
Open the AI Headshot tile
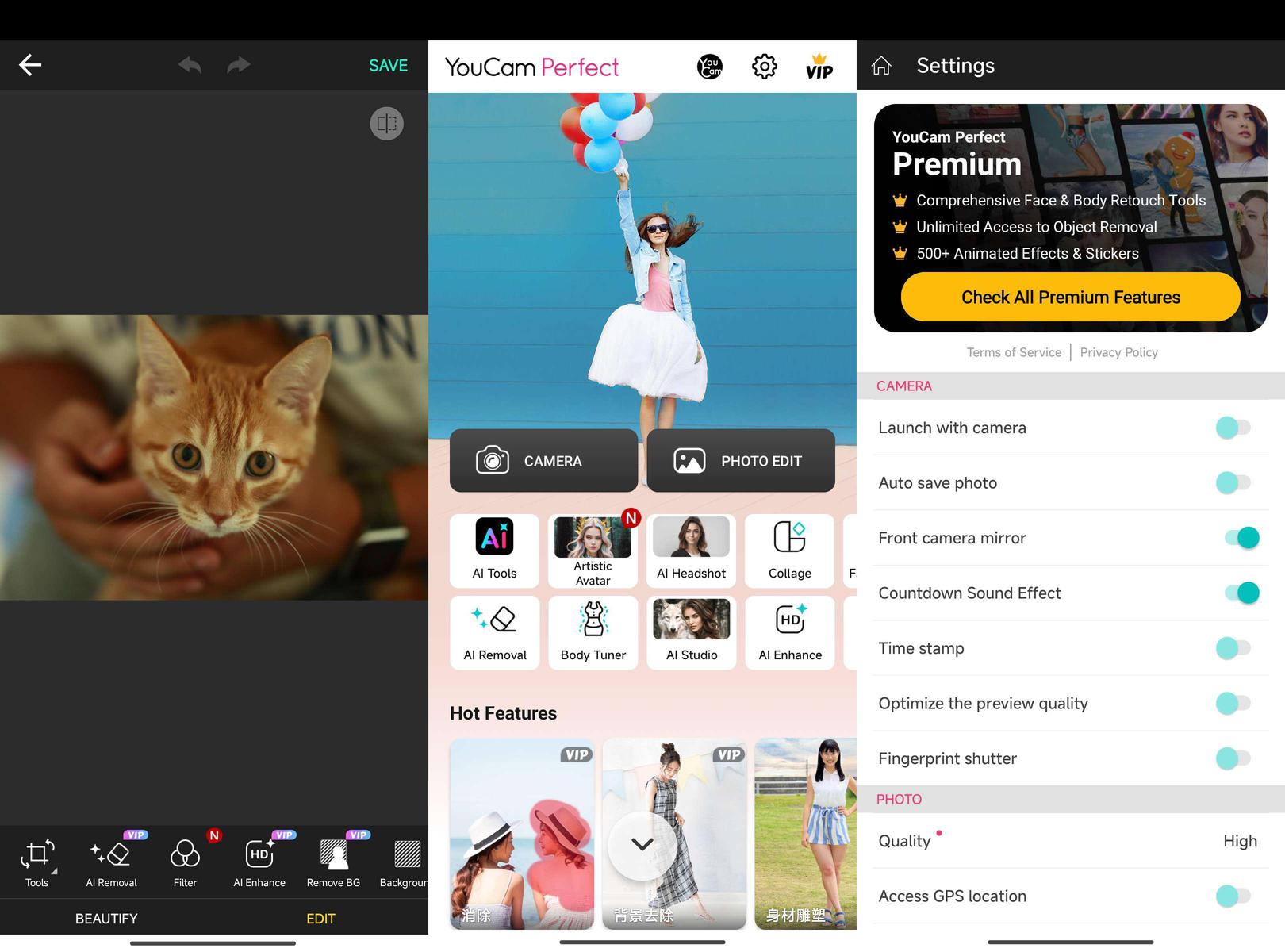(x=692, y=551)
